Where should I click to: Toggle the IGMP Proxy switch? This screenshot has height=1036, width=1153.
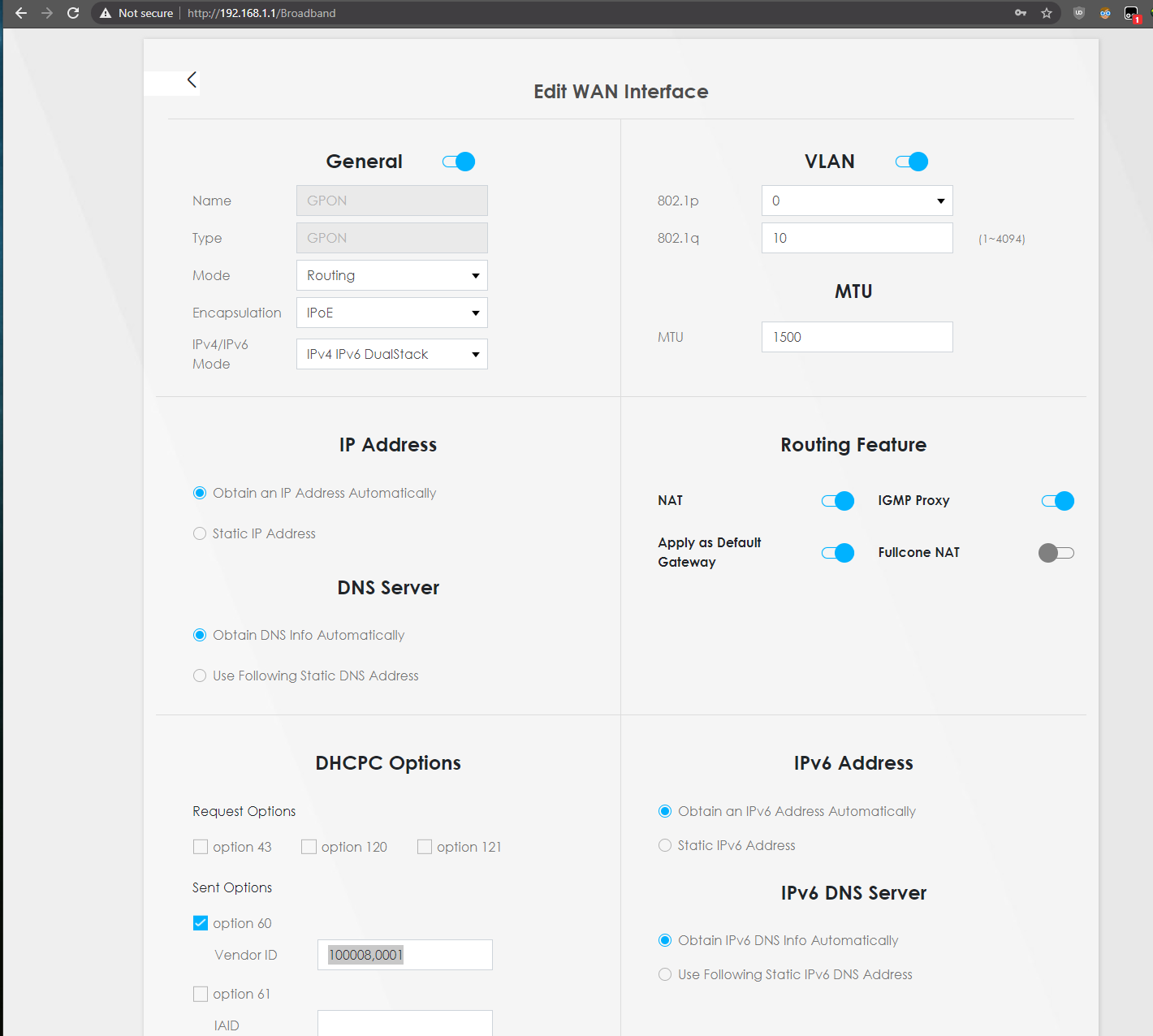click(1057, 501)
